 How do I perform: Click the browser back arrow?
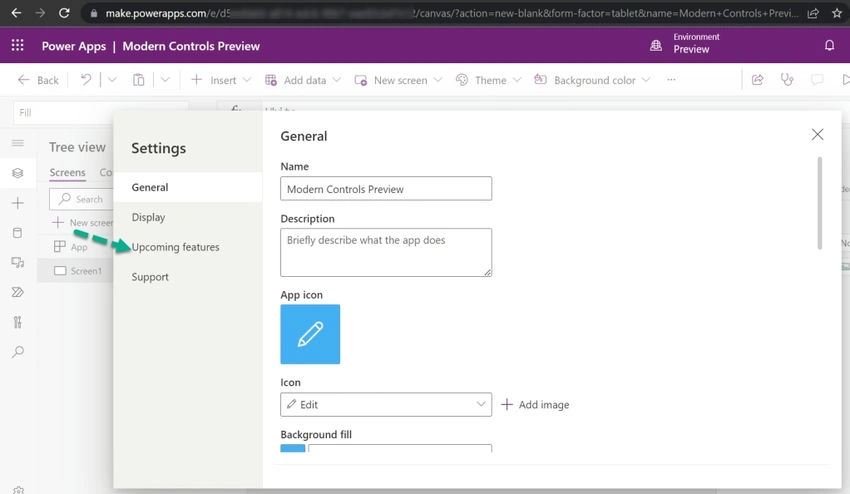[x=16, y=13]
